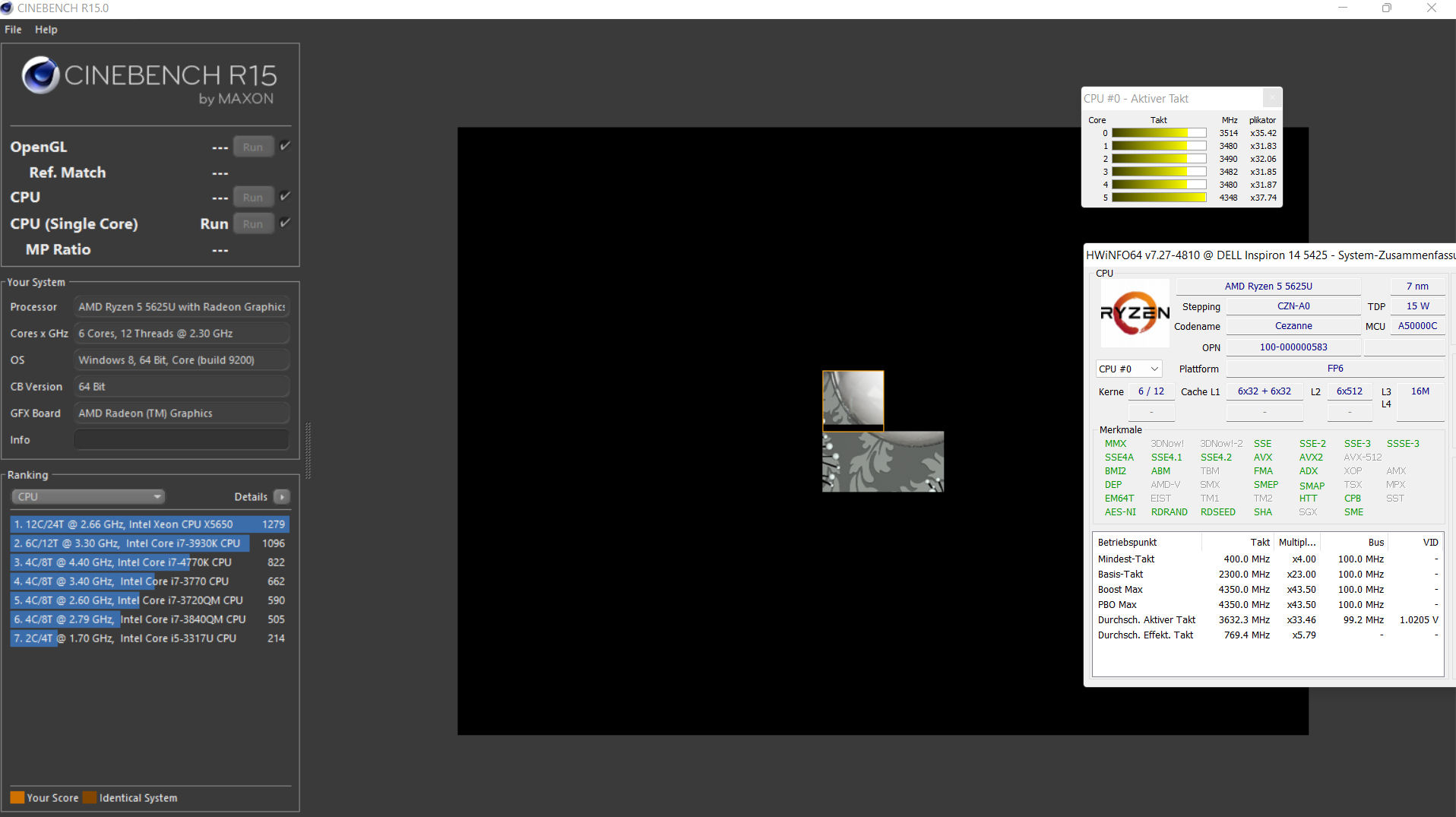Click the Cinebench sphere logo icon
The height and width of the screenshot is (817, 1456).
[40, 75]
